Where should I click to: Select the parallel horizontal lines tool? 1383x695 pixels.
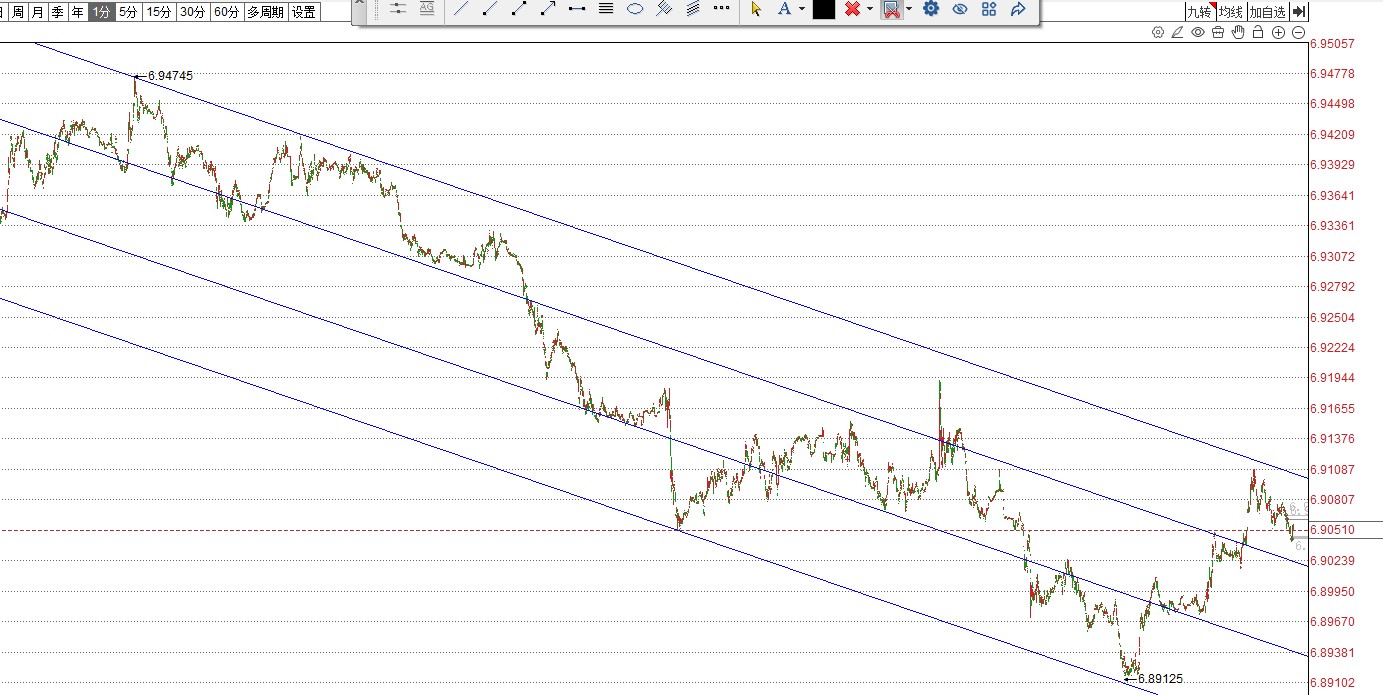[x=606, y=9]
